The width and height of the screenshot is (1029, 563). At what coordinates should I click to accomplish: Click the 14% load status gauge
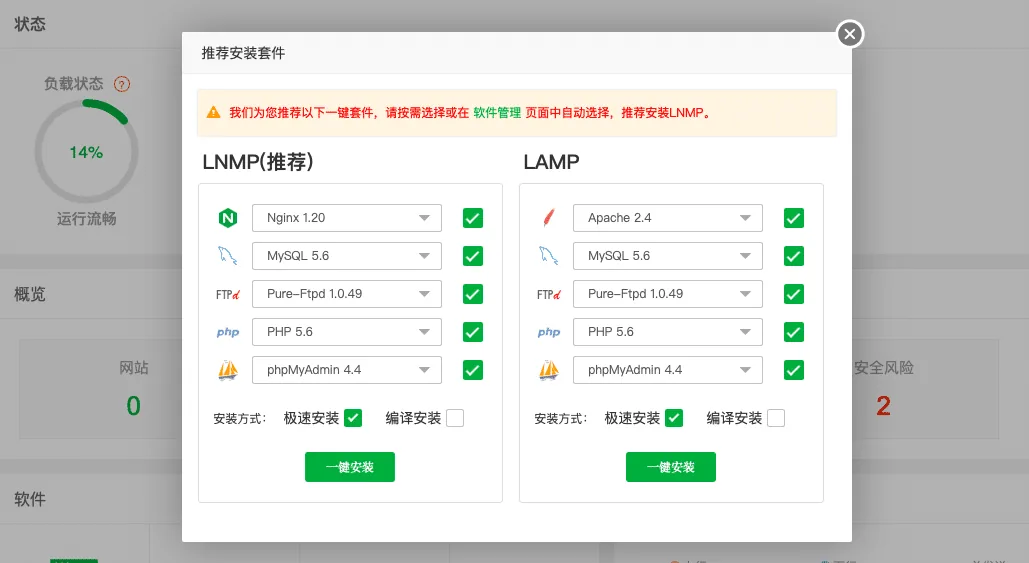pos(87,152)
